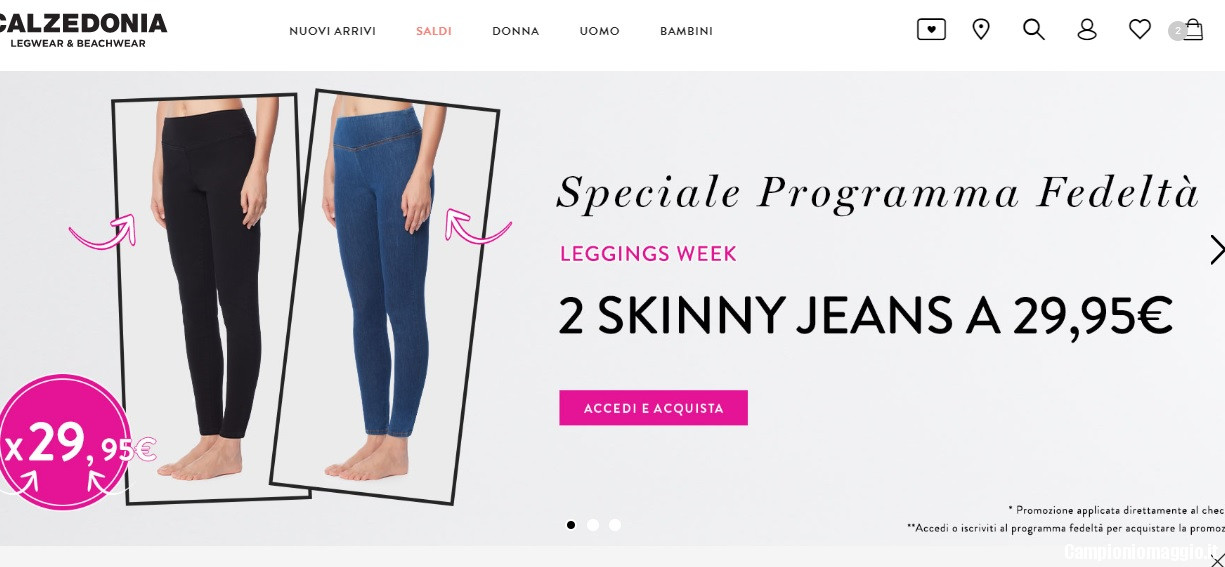Click the black leggings product image
1225x567 pixels.
coord(210,298)
